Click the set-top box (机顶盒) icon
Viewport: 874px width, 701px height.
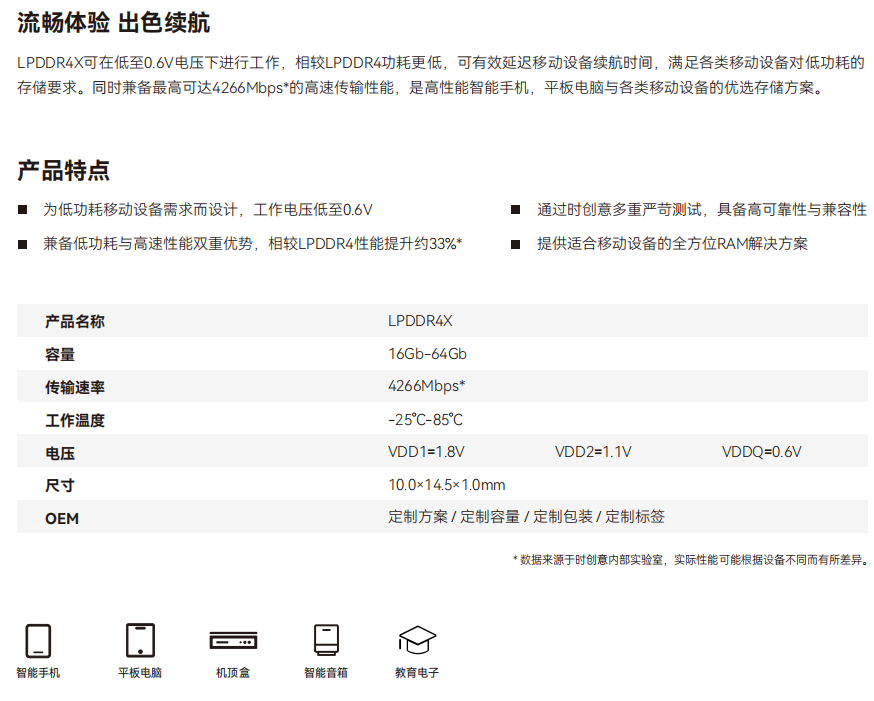tap(233, 641)
